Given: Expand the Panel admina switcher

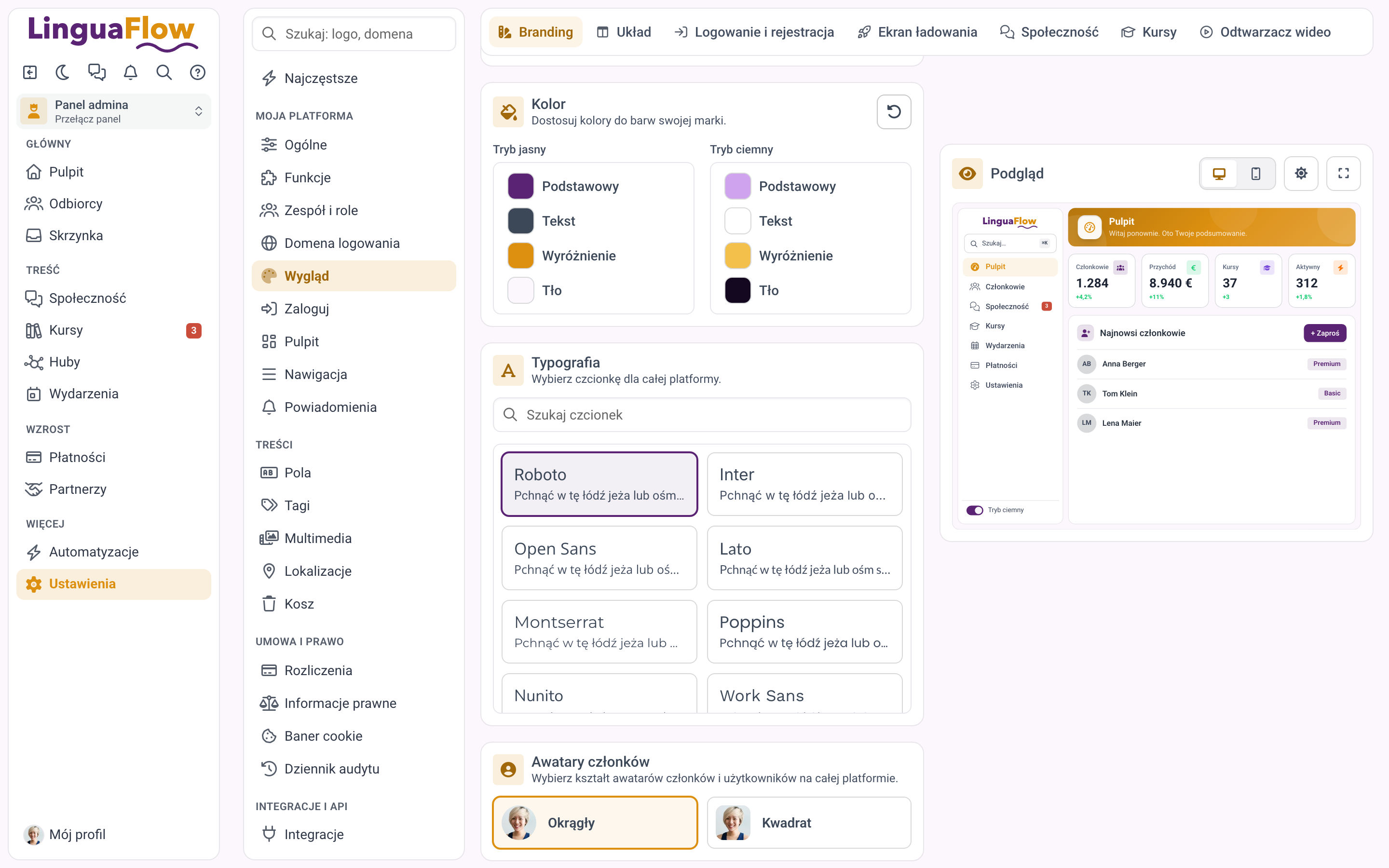Looking at the screenshot, I should (x=114, y=111).
